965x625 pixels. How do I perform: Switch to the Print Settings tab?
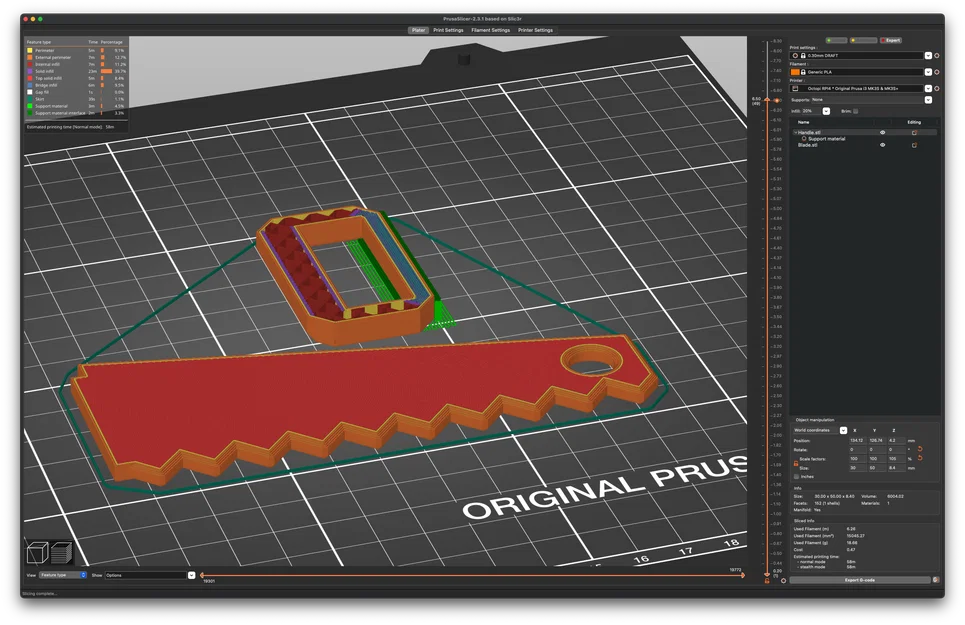coord(448,30)
